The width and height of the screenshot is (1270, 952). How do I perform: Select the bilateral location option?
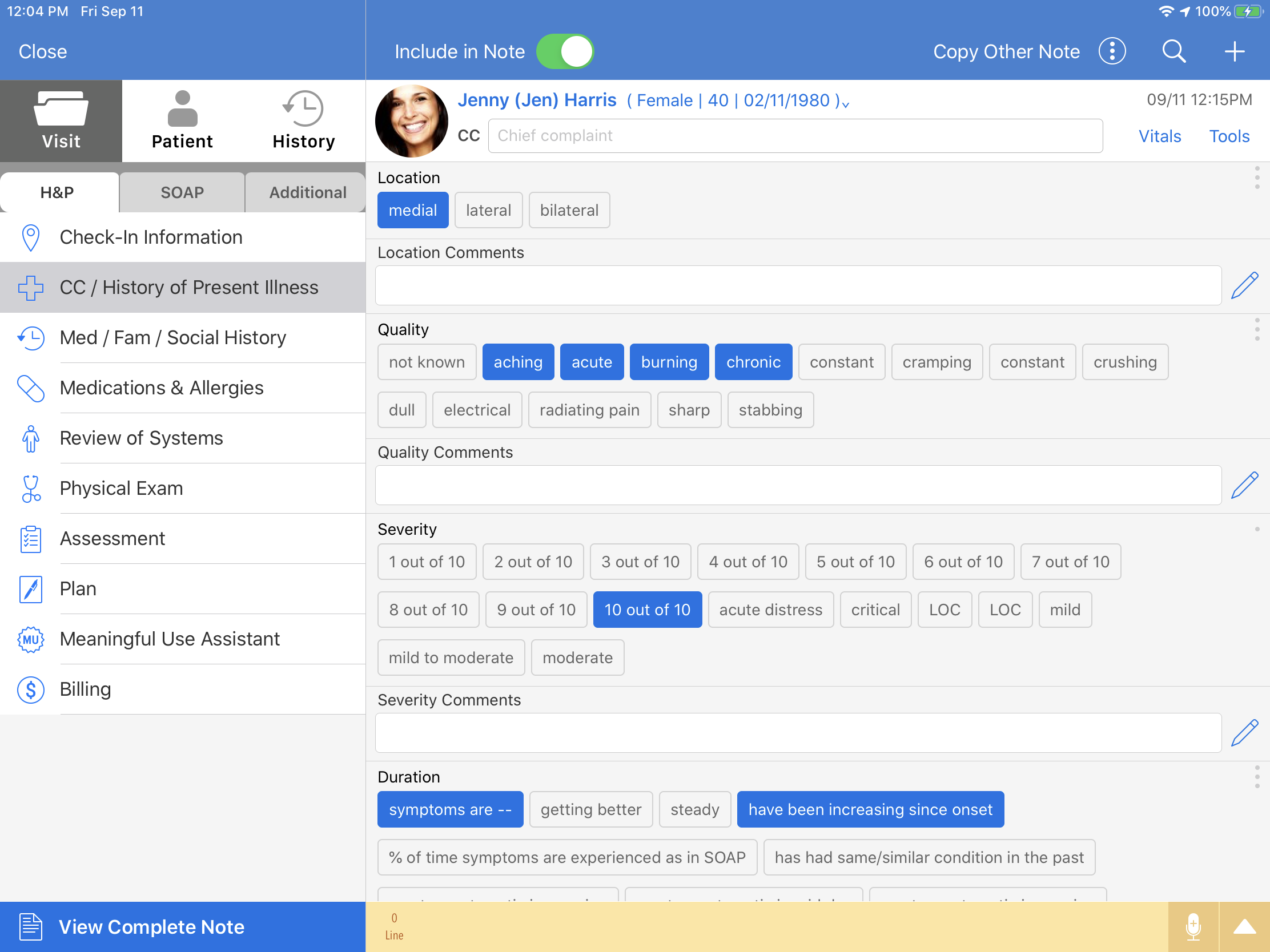pos(569,210)
